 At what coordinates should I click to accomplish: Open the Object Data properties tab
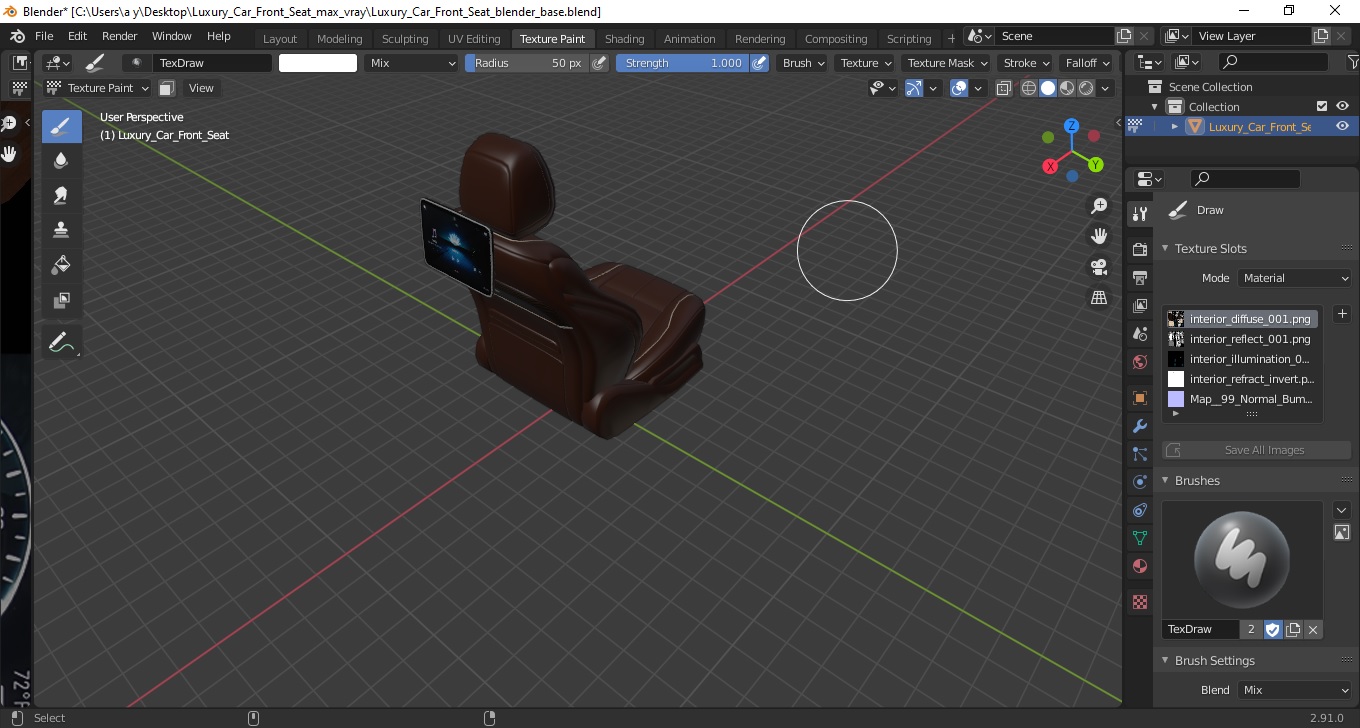1139,538
